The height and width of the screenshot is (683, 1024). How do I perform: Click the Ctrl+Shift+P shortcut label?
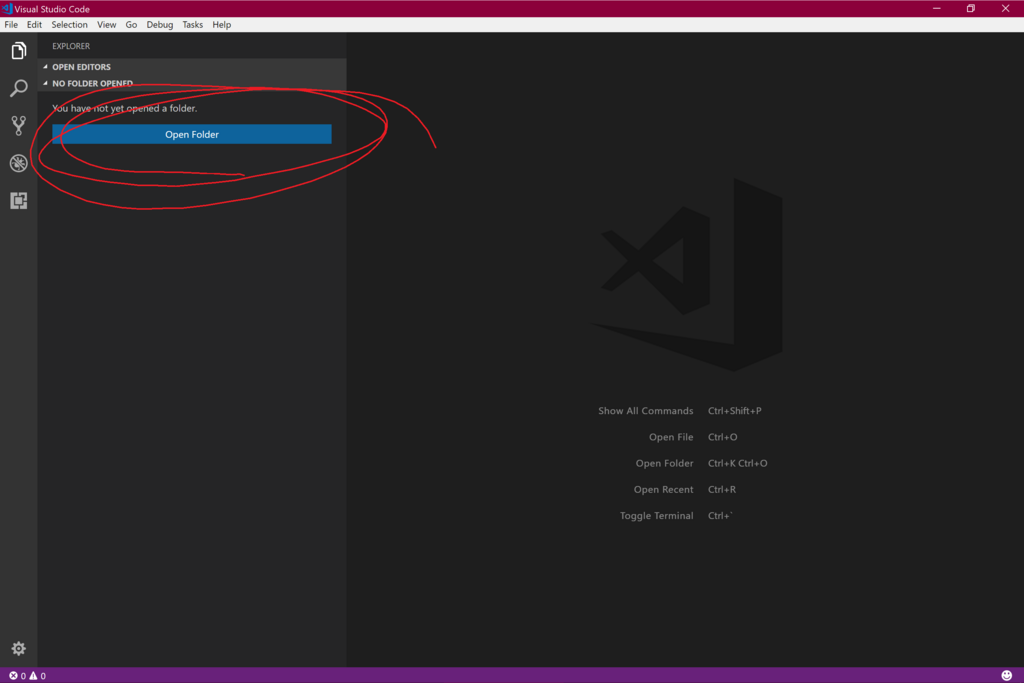(735, 411)
